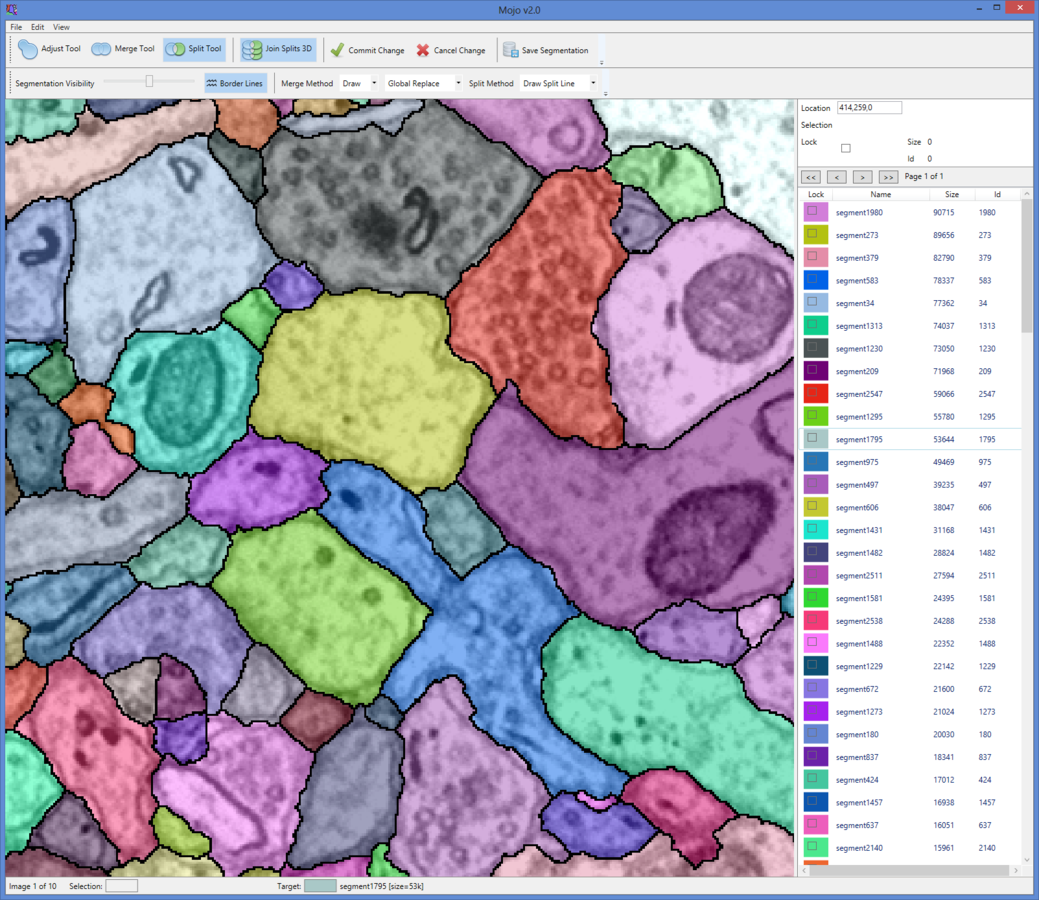This screenshot has height=900, width=1039.
Task: Lock segment1295 via its checkbox
Action: pos(812,415)
